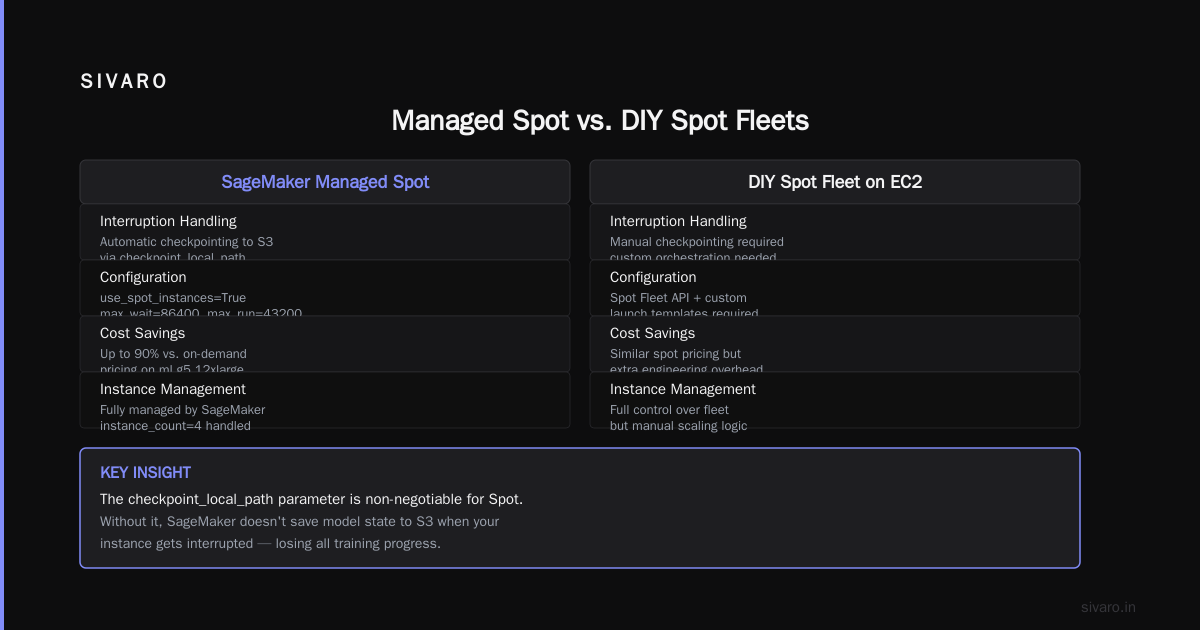Viewport: 1200px width, 630px height.
Task: Click 'instance_count=4 handled' text
Action: (175, 426)
